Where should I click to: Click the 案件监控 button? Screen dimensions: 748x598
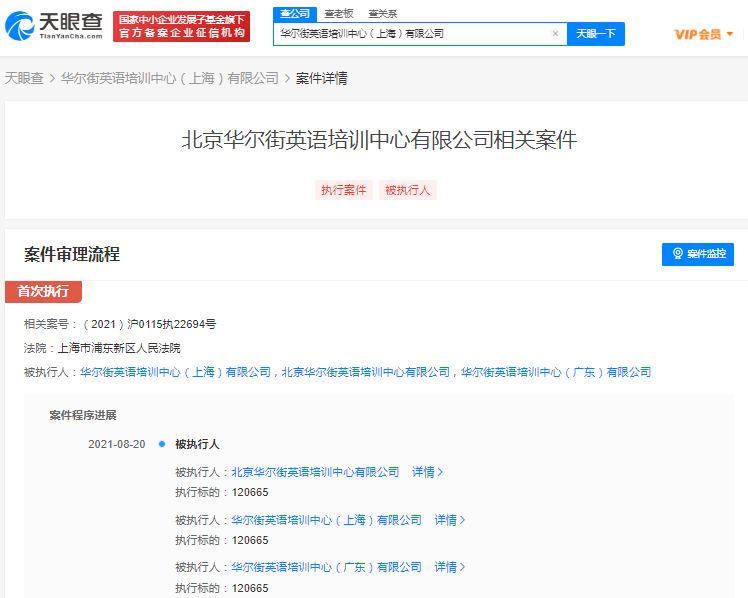point(698,254)
